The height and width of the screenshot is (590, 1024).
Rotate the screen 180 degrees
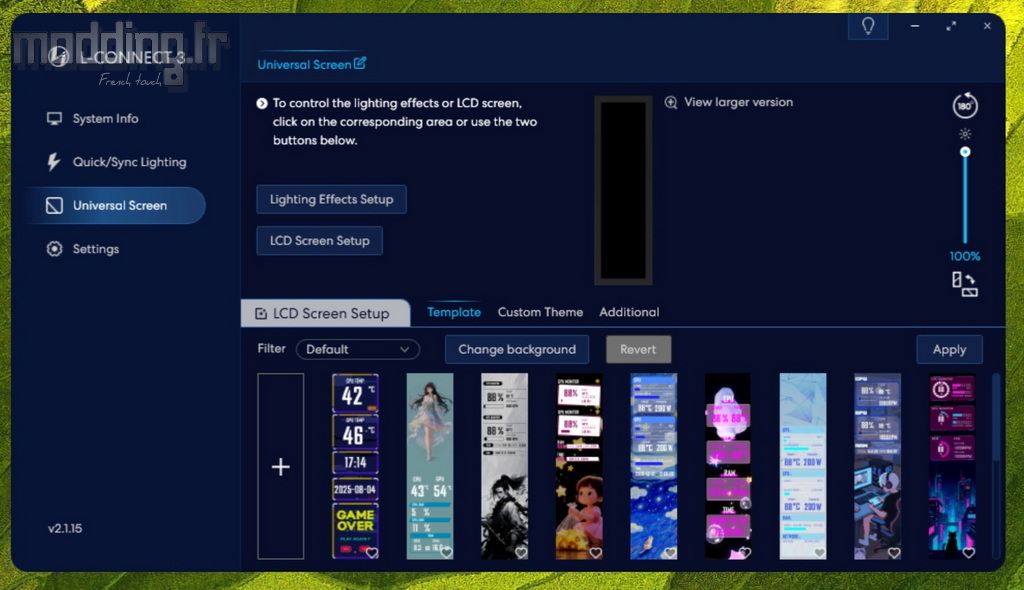pyautogui.click(x=965, y=106)
